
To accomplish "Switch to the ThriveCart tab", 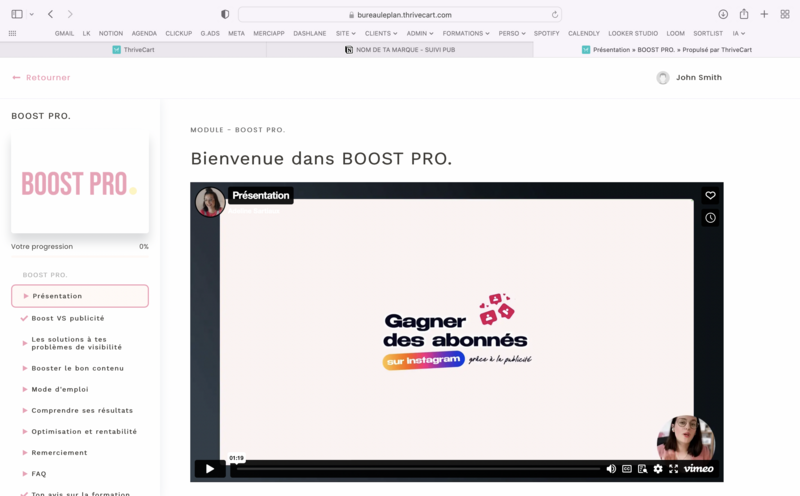I will pos(133,49).
